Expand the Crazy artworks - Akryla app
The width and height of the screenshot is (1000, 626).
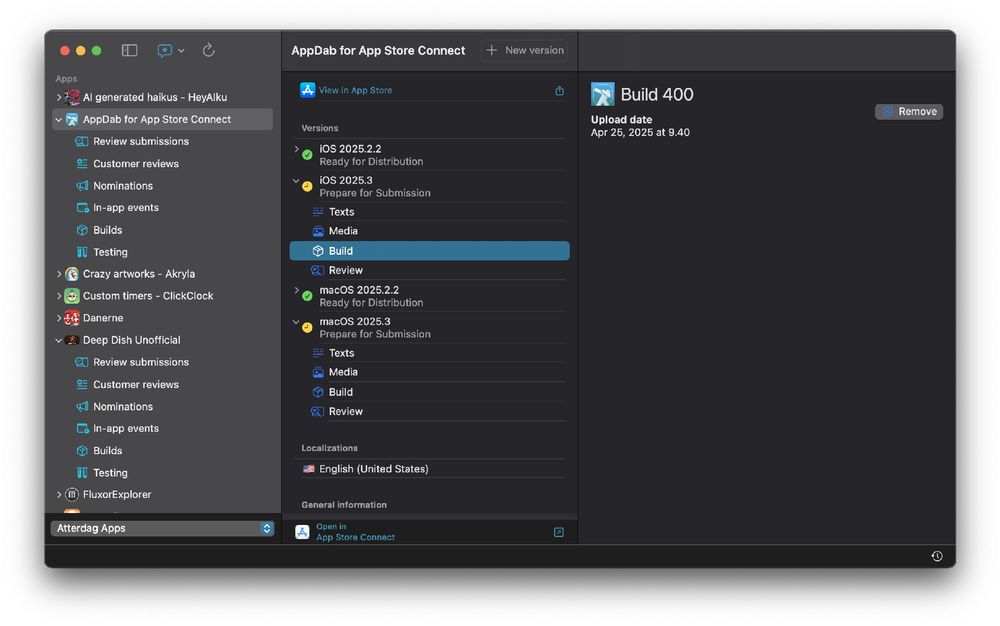[59, 274]
